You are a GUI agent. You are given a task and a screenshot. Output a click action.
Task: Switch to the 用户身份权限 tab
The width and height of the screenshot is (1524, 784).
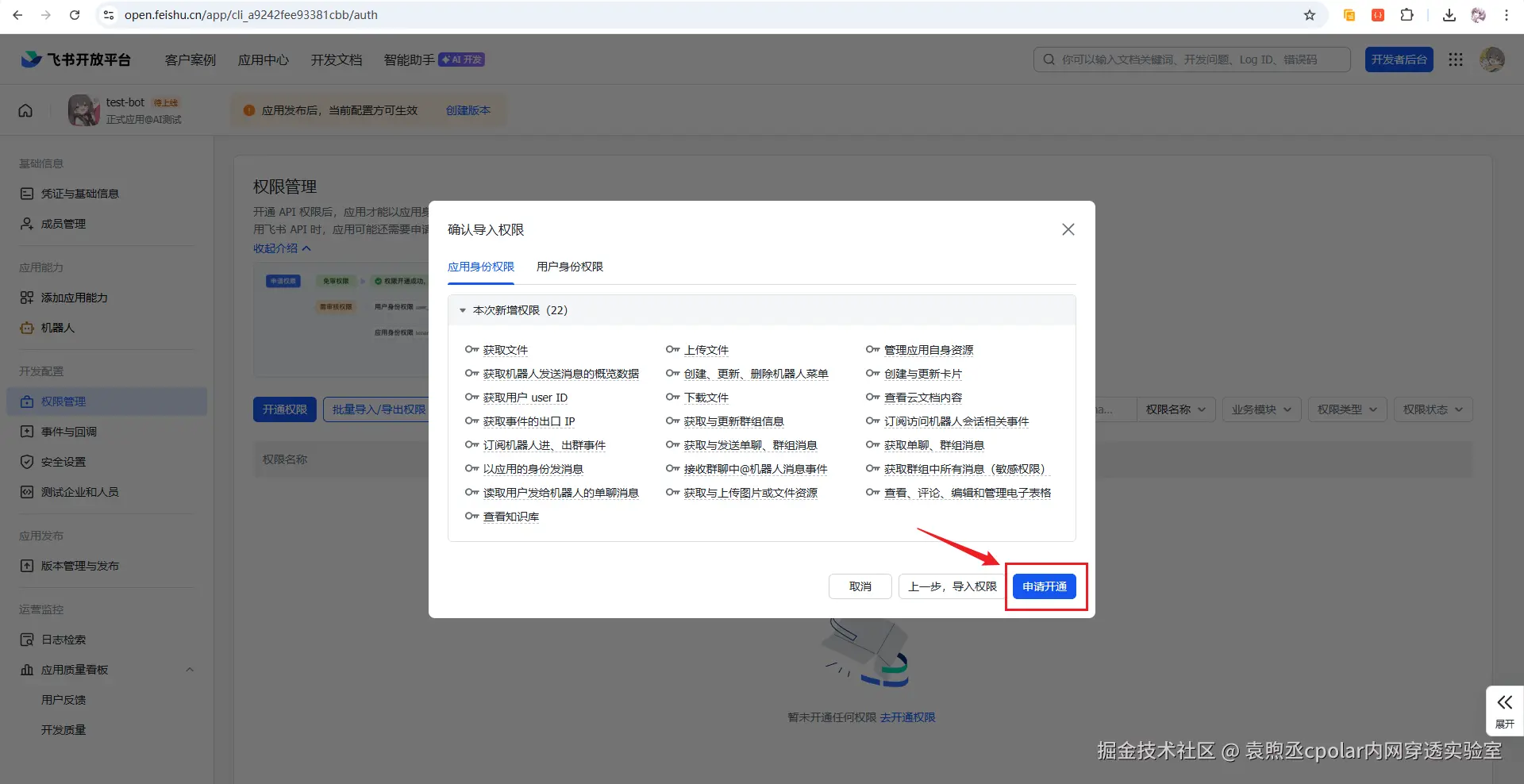[570, 267]
